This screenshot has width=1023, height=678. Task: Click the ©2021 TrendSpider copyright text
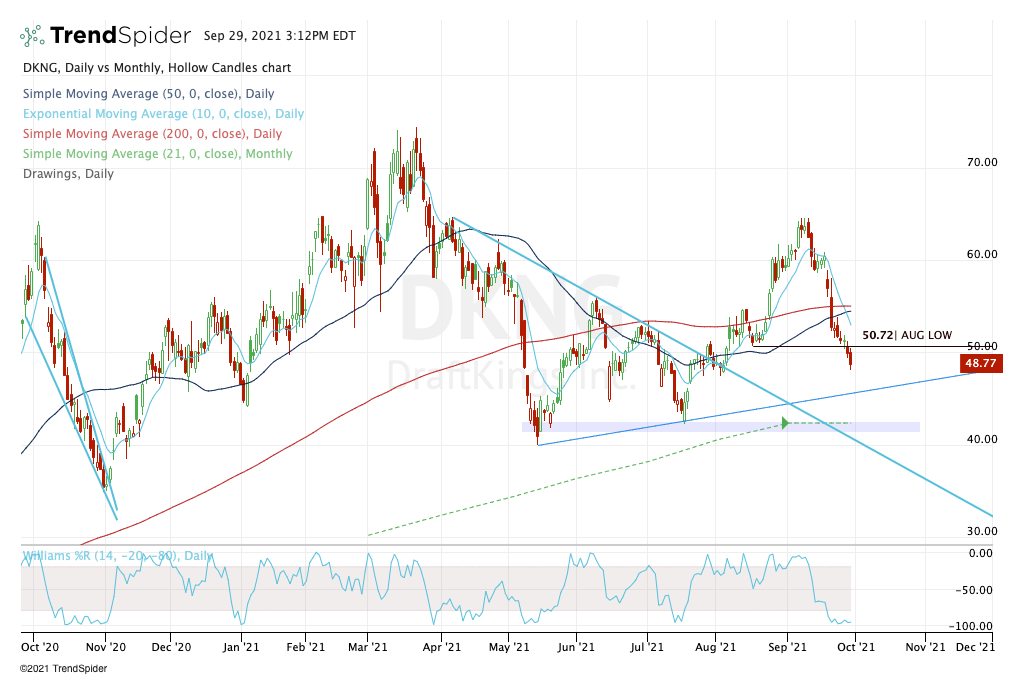point(63,669)
